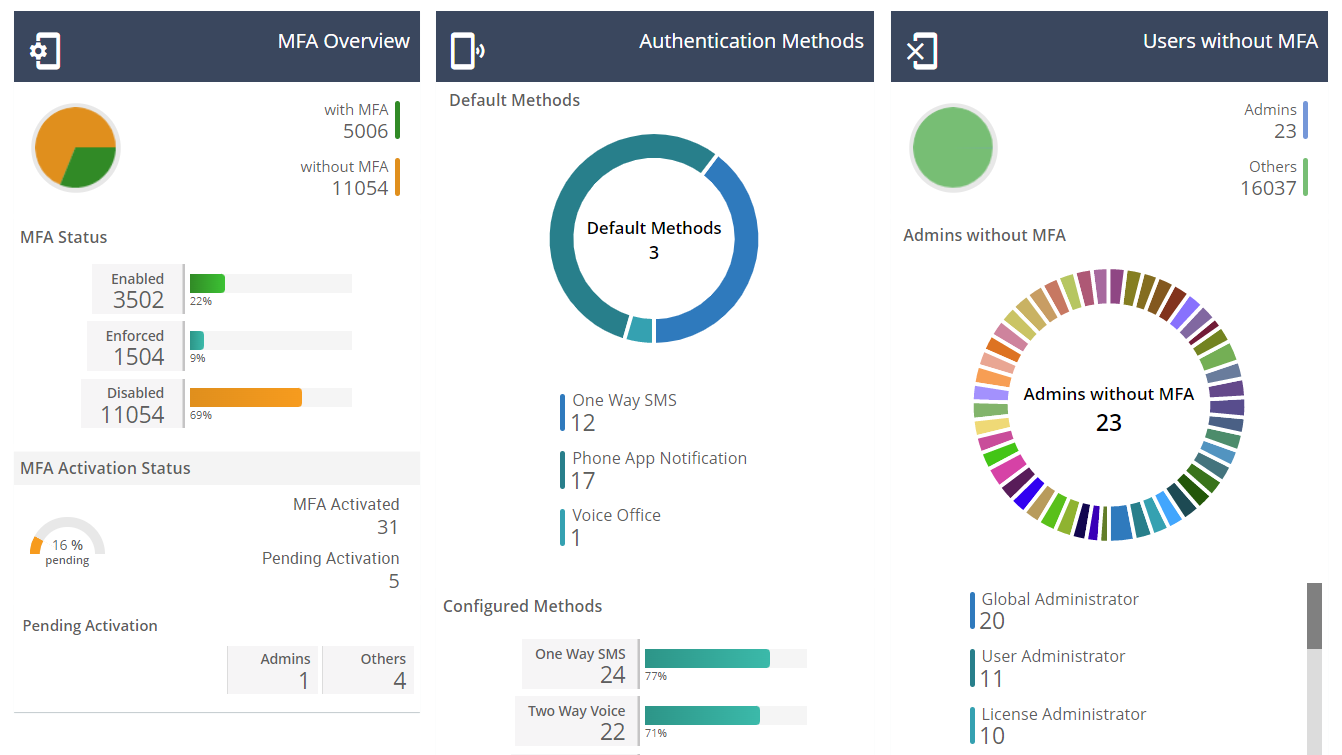
Task: Click the Default Methods donut chart center
Action: click(x=653, y=239)
